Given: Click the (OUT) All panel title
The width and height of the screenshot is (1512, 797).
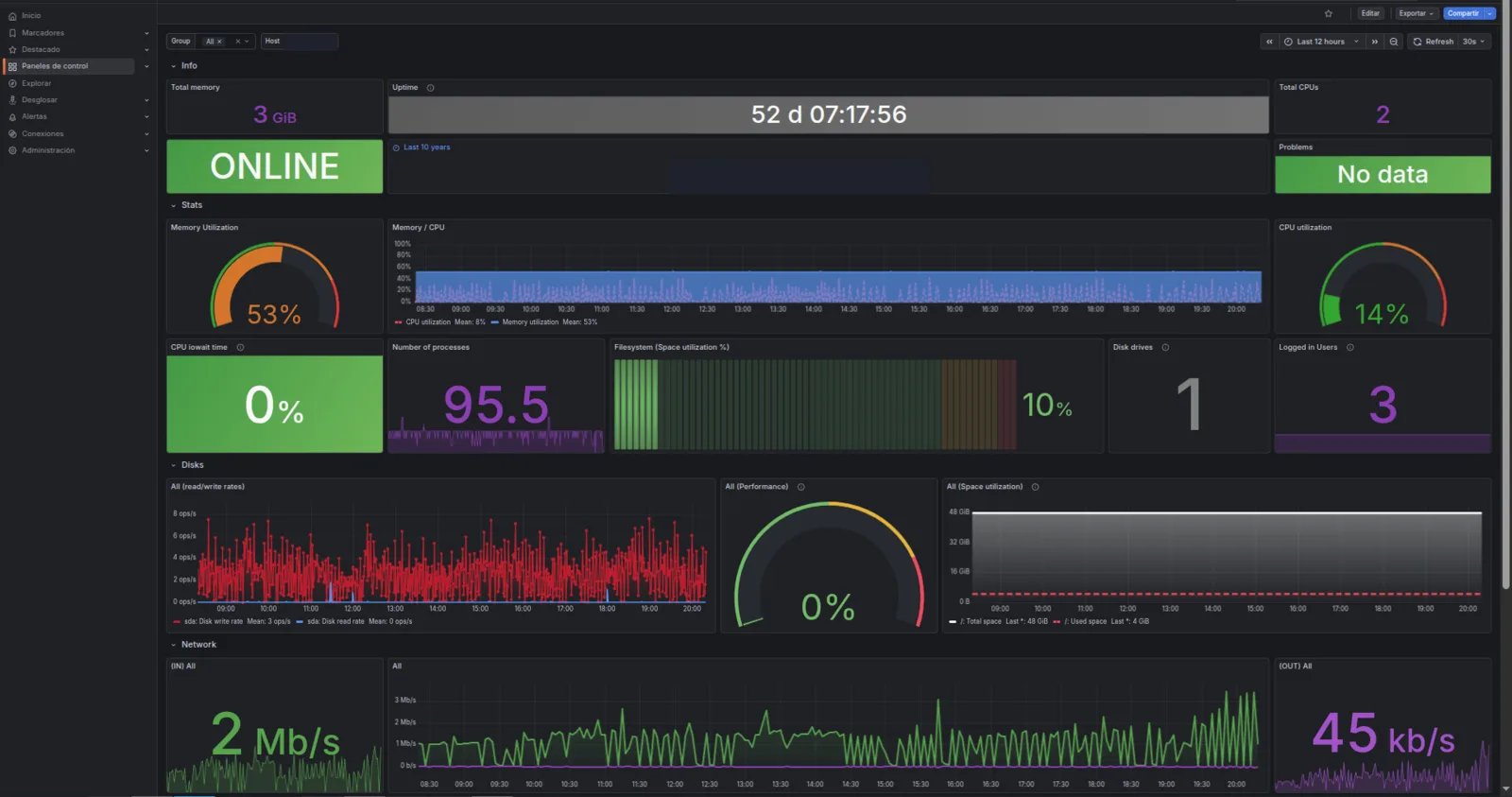Looking at the screenshot, I should coord(1296,666).
